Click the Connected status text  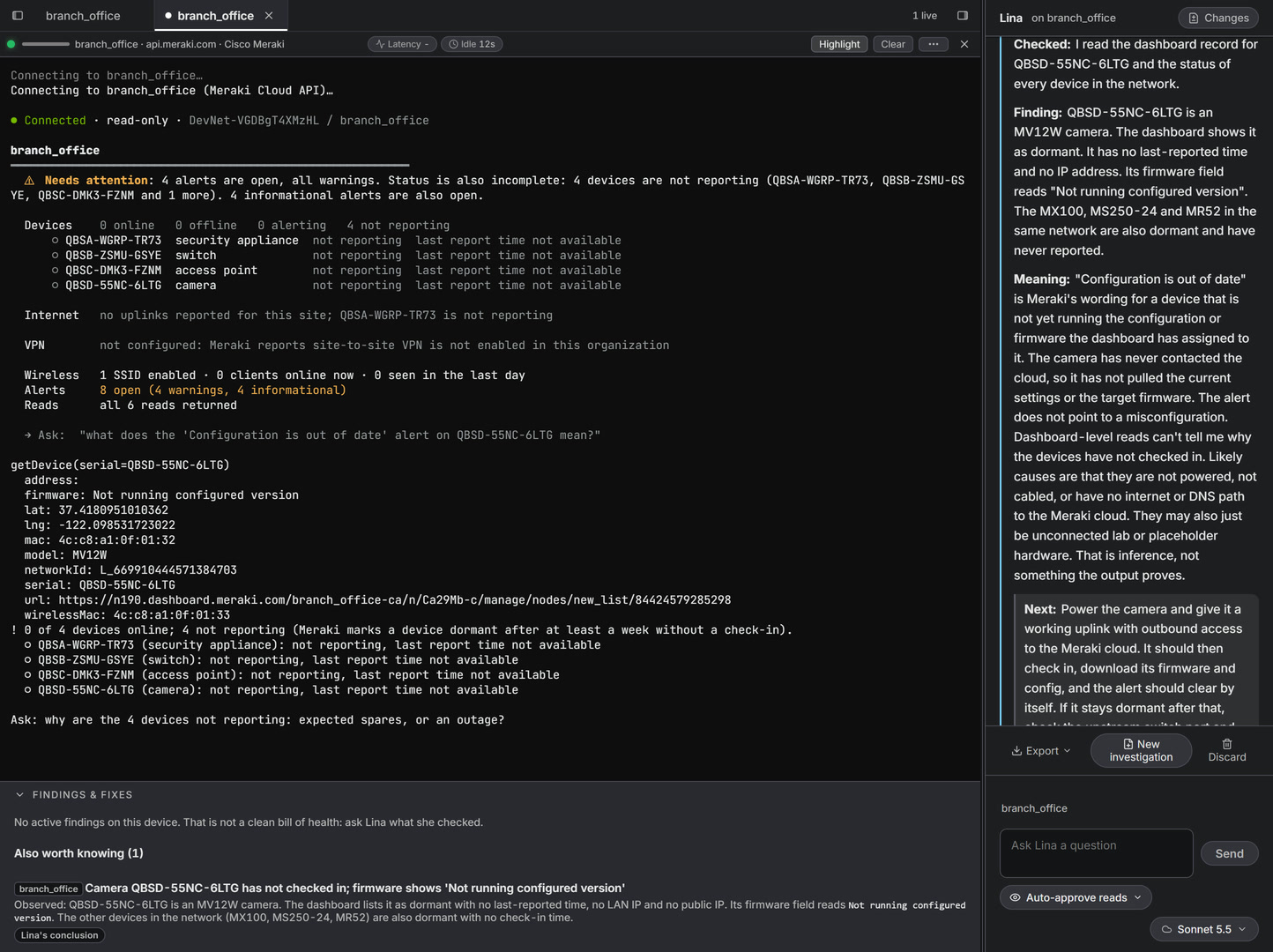click(x=55, y=120)
